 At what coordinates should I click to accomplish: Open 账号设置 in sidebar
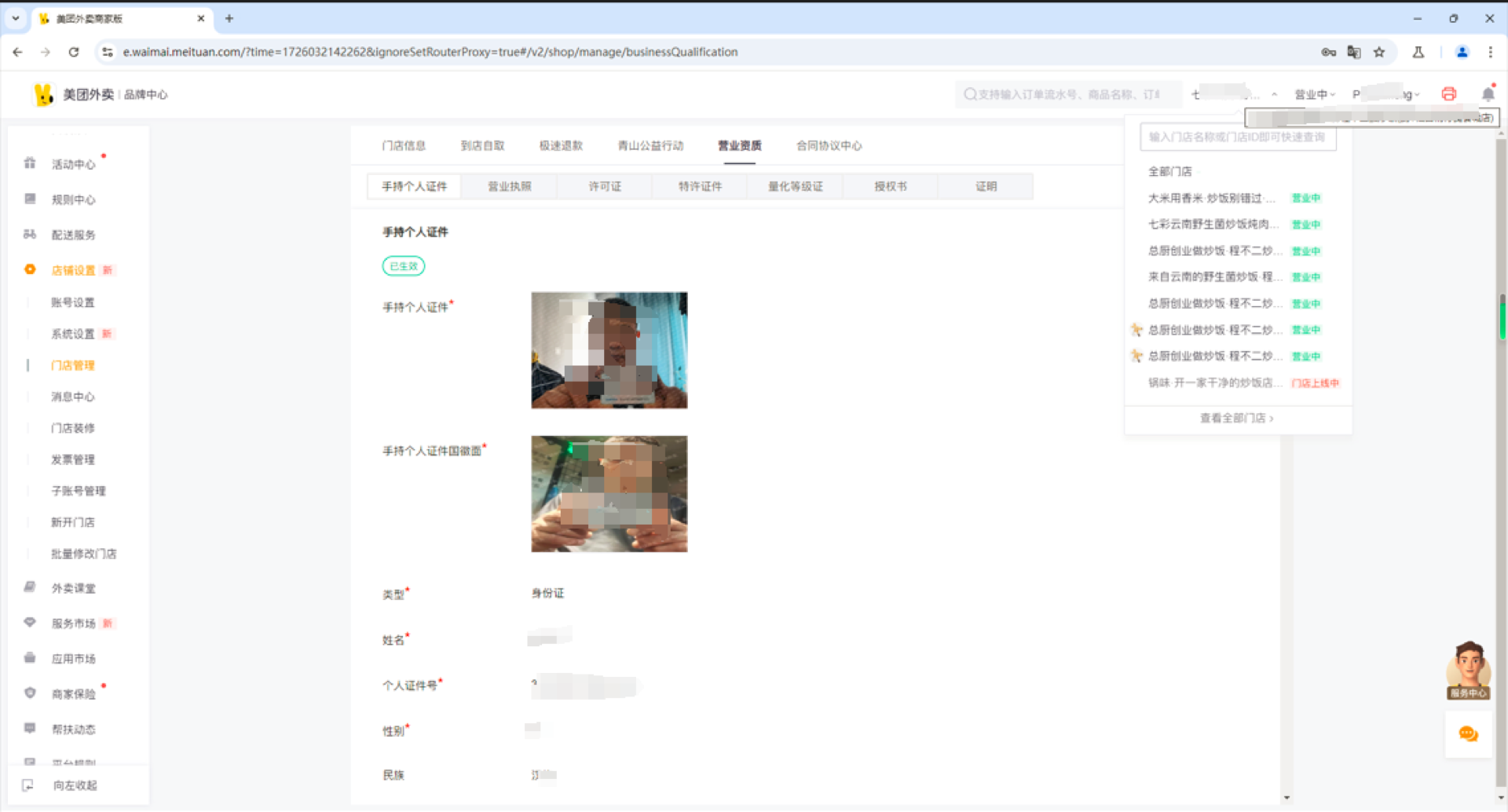(73, 302)
